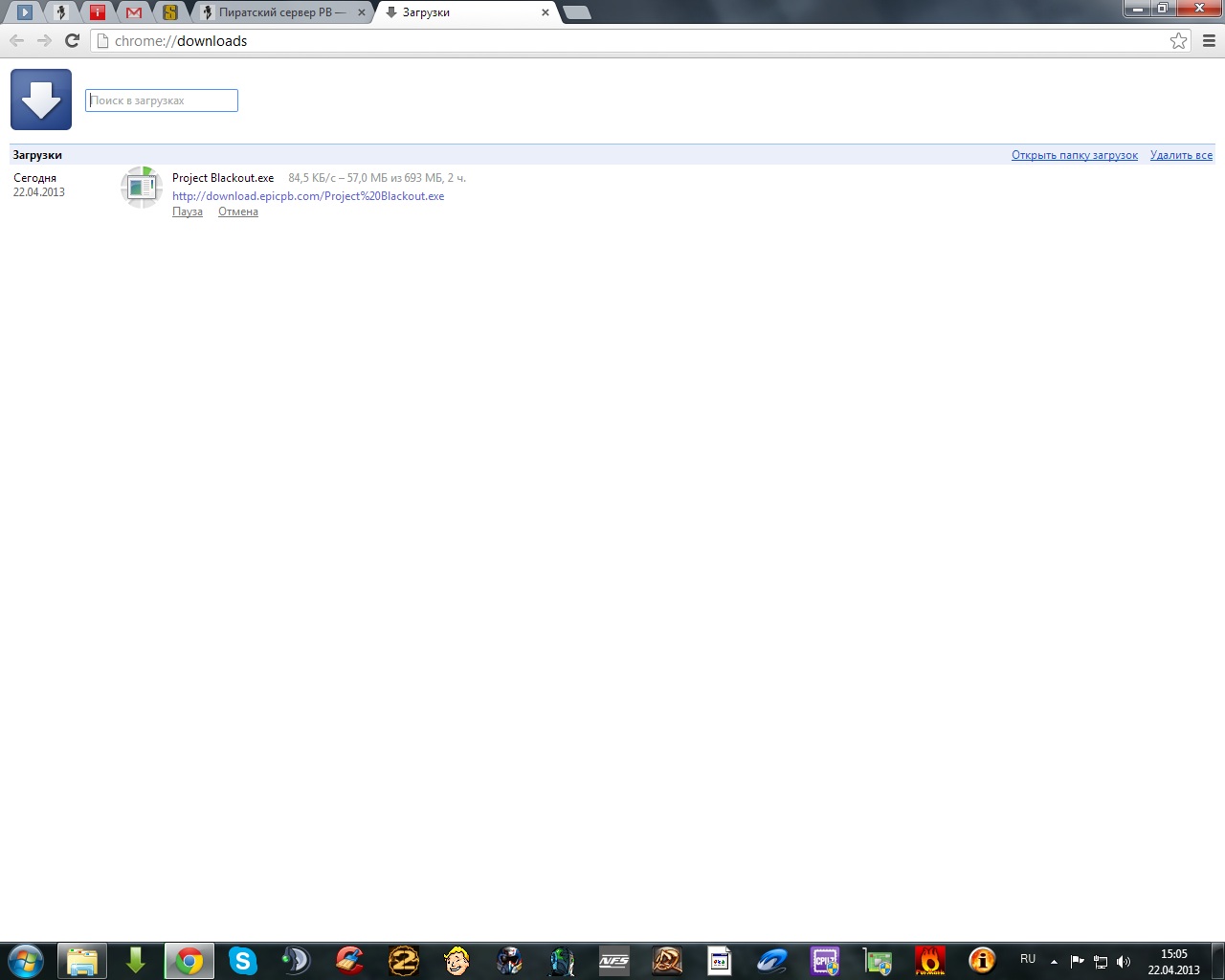Switch to the pinned yellow S-icon tab
This screenshot has height=980, width=1225.
pyautogui.click(x=170, y=12)
